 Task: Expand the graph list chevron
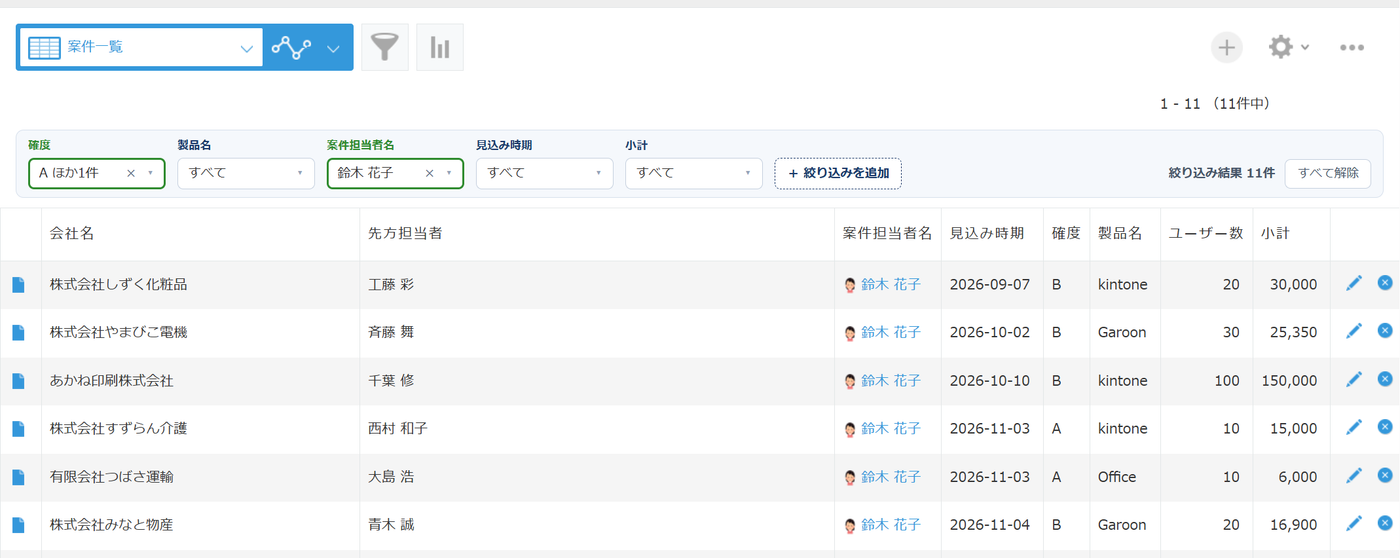334,48
